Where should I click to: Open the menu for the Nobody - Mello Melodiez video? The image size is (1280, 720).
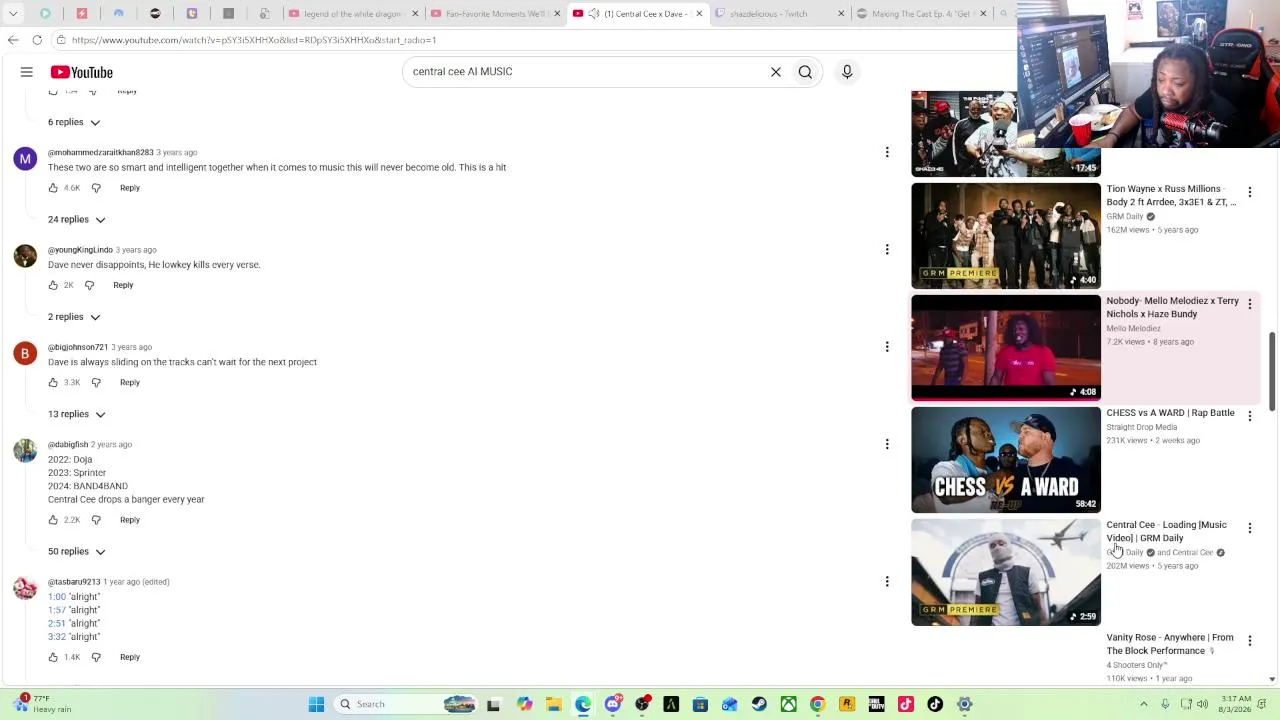(1249, 303)
